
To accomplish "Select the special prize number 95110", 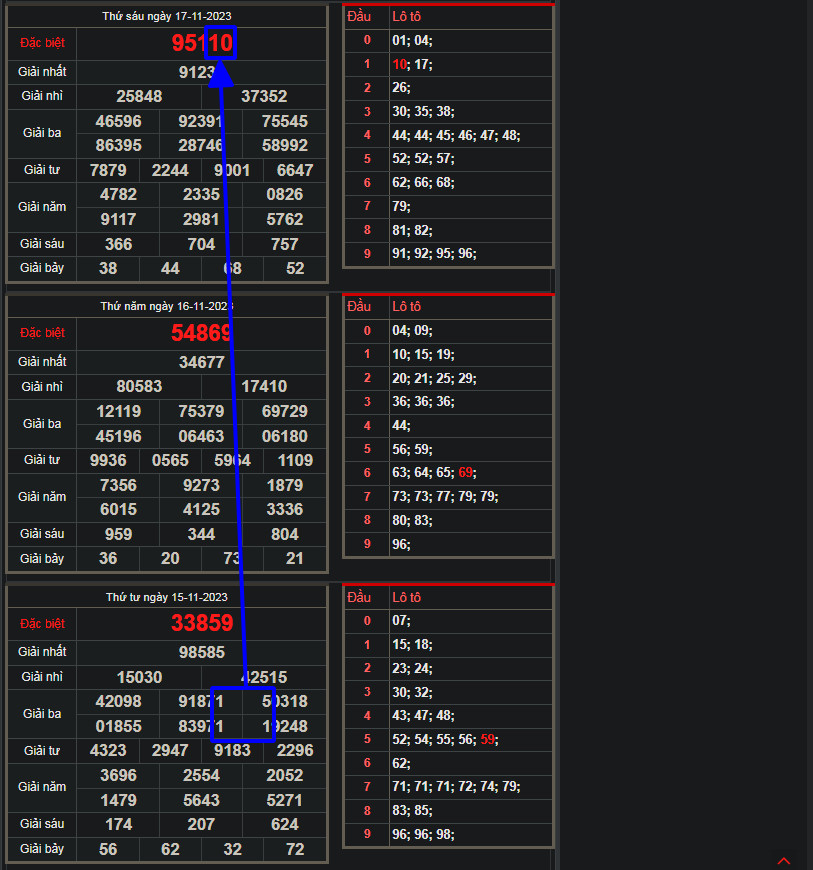I will point(202,43).
